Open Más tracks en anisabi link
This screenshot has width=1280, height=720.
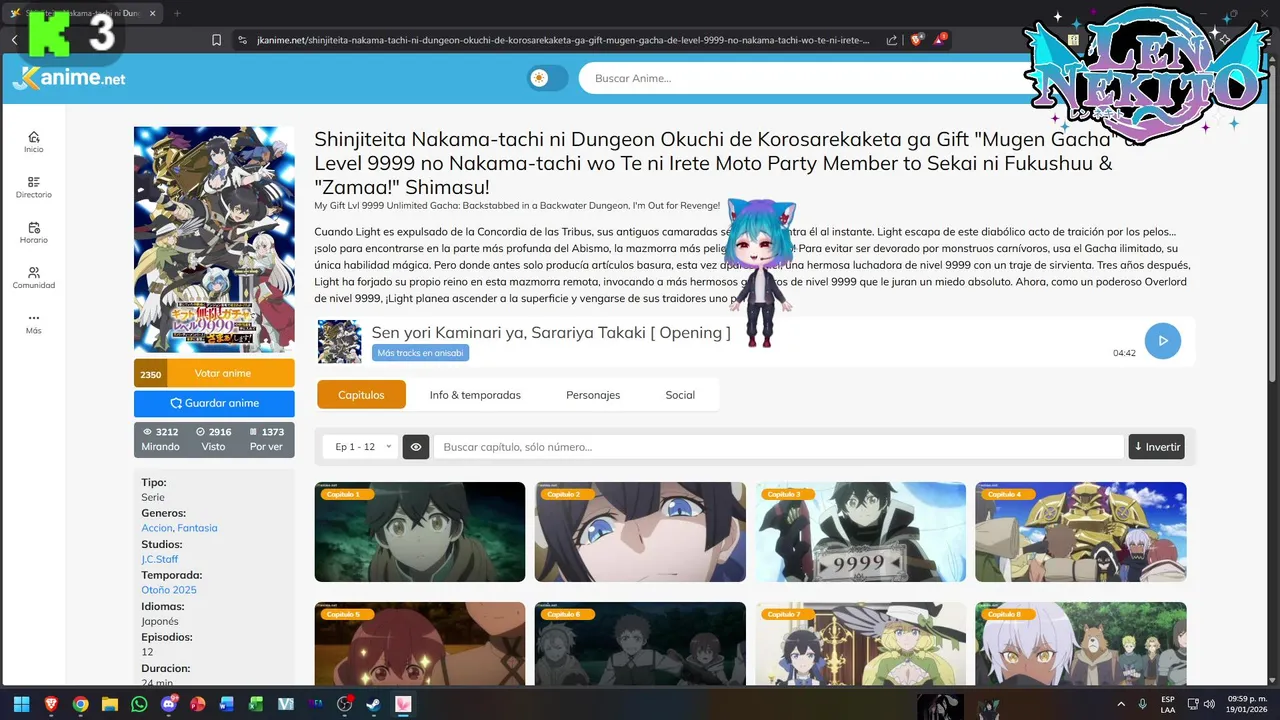(420, 353)
